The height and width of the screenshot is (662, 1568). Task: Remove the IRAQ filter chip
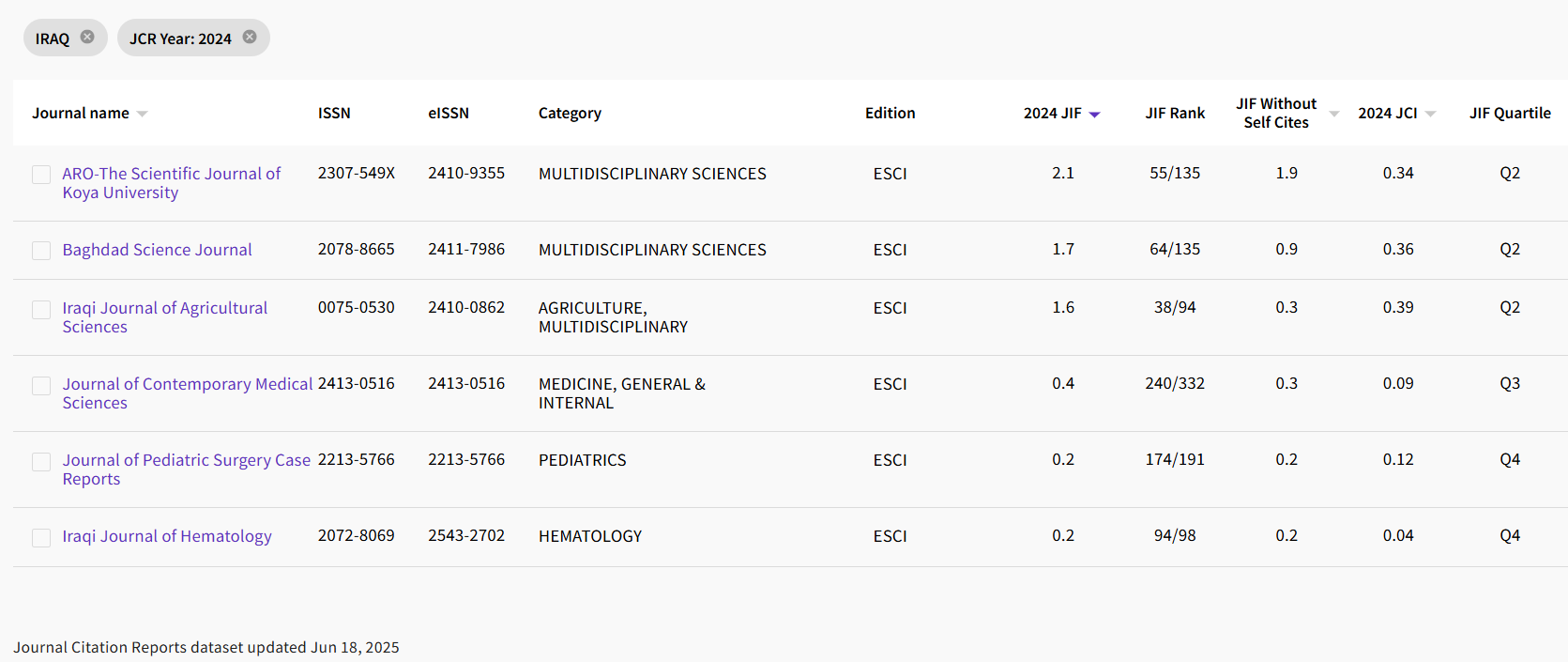coord(87,38)
